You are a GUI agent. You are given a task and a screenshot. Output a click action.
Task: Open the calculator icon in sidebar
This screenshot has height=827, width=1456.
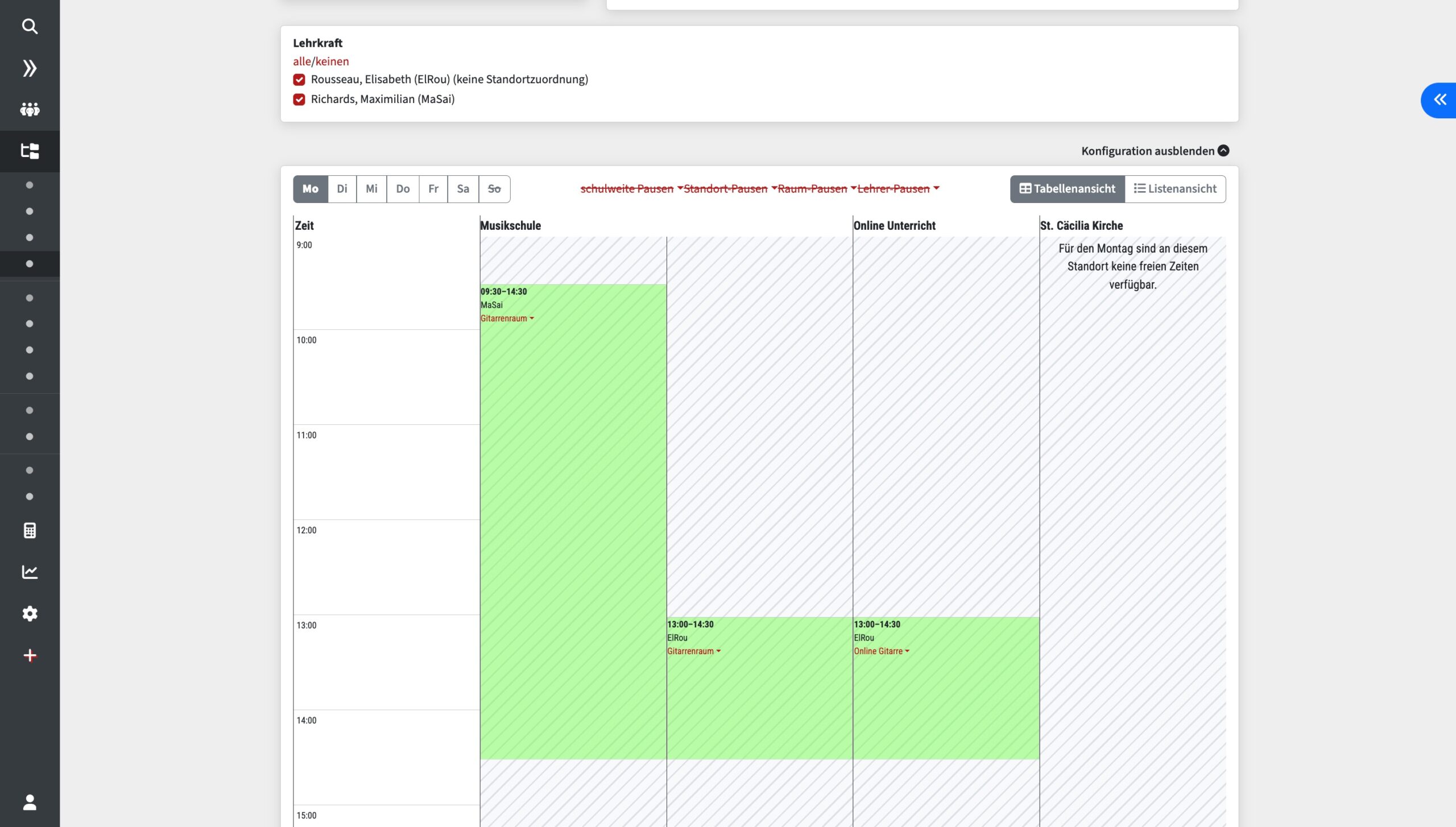[x=30, y=530]
